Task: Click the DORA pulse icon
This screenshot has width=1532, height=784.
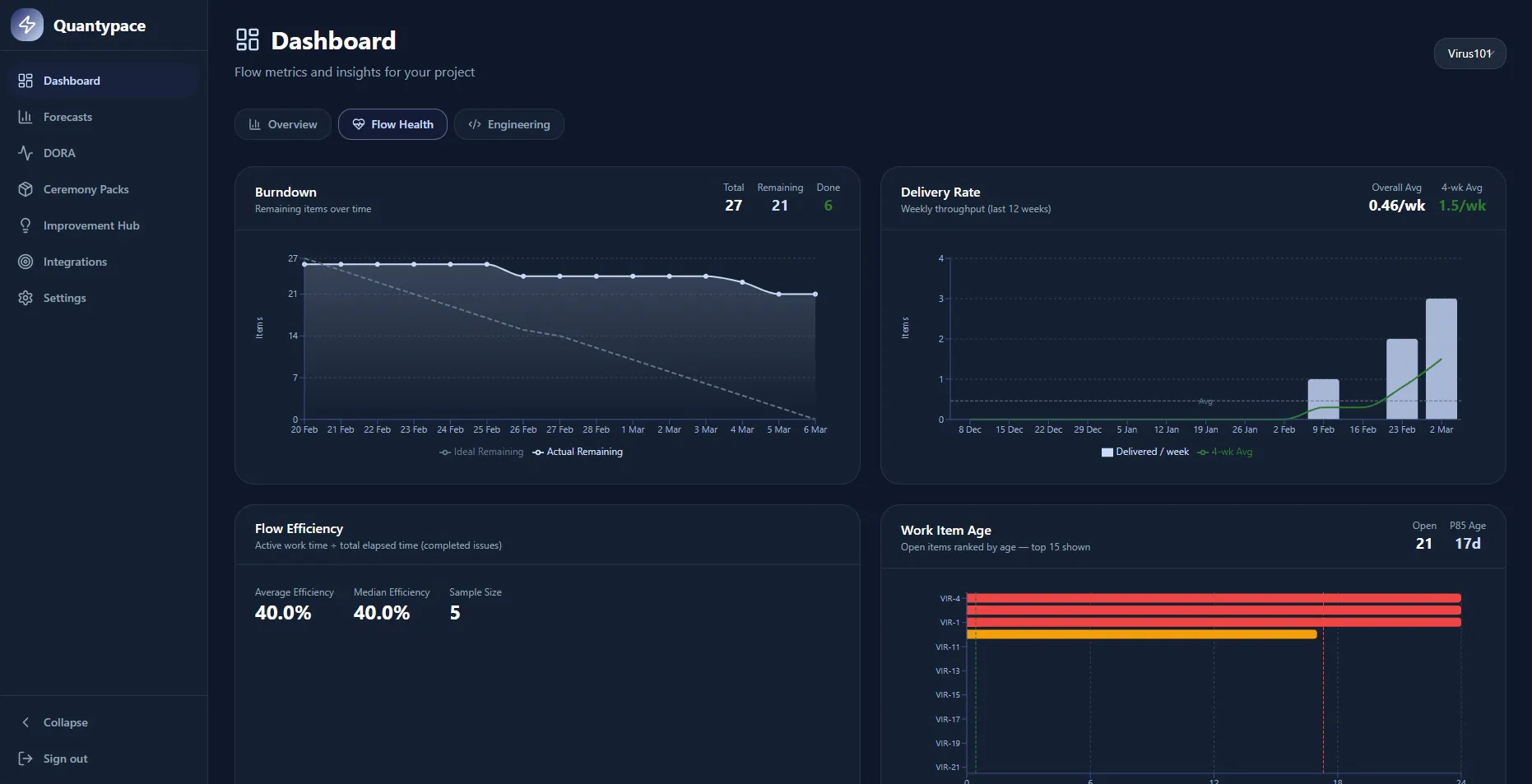Action: tap(26, 153)
